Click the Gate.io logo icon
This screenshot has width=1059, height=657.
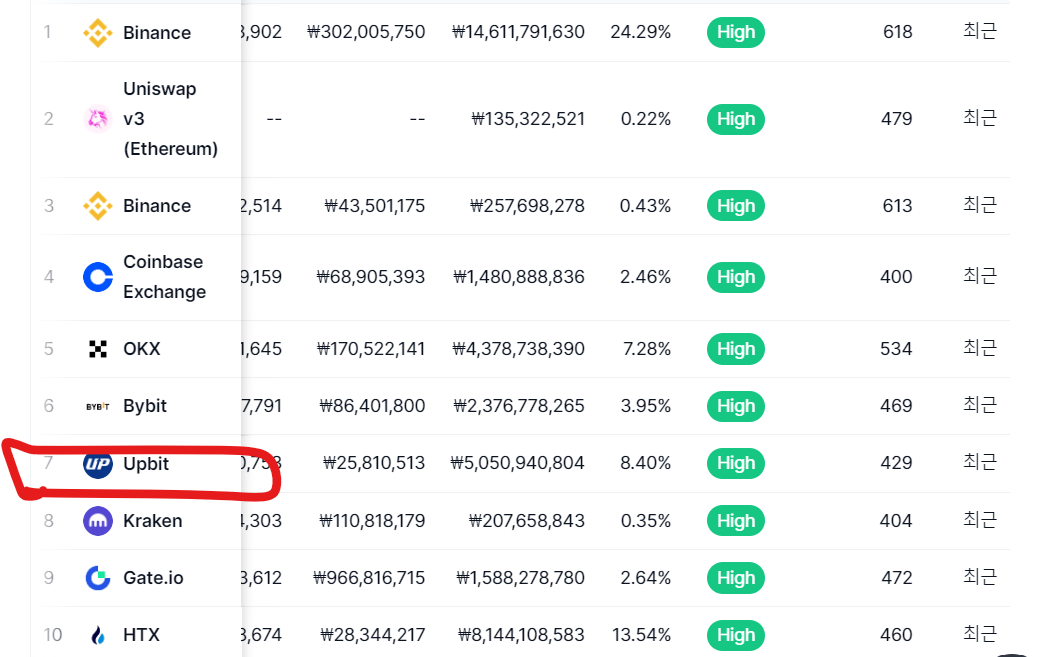point(98,578)
